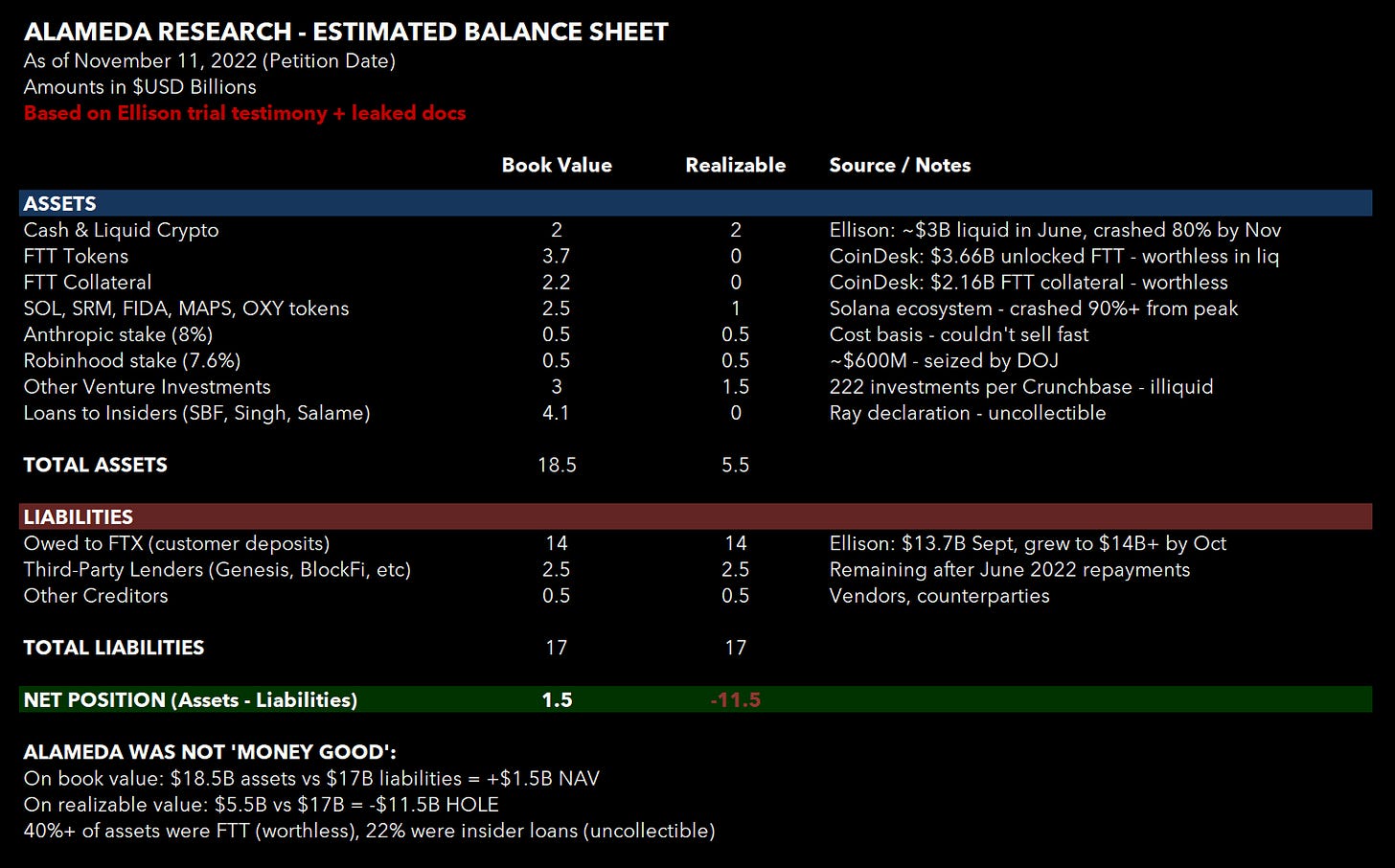Image resolution: width=1395 pixels, height=868 pixels.
Task: Click the heading 'ALAMEDA WAS NOT 'MONEY GOOD':'
Action: [209, 752]
